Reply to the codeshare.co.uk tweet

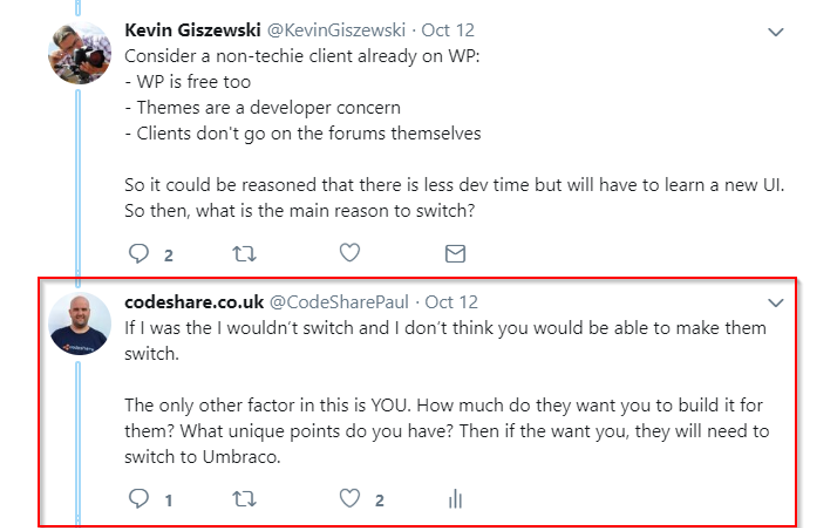(x=140, y=498)
